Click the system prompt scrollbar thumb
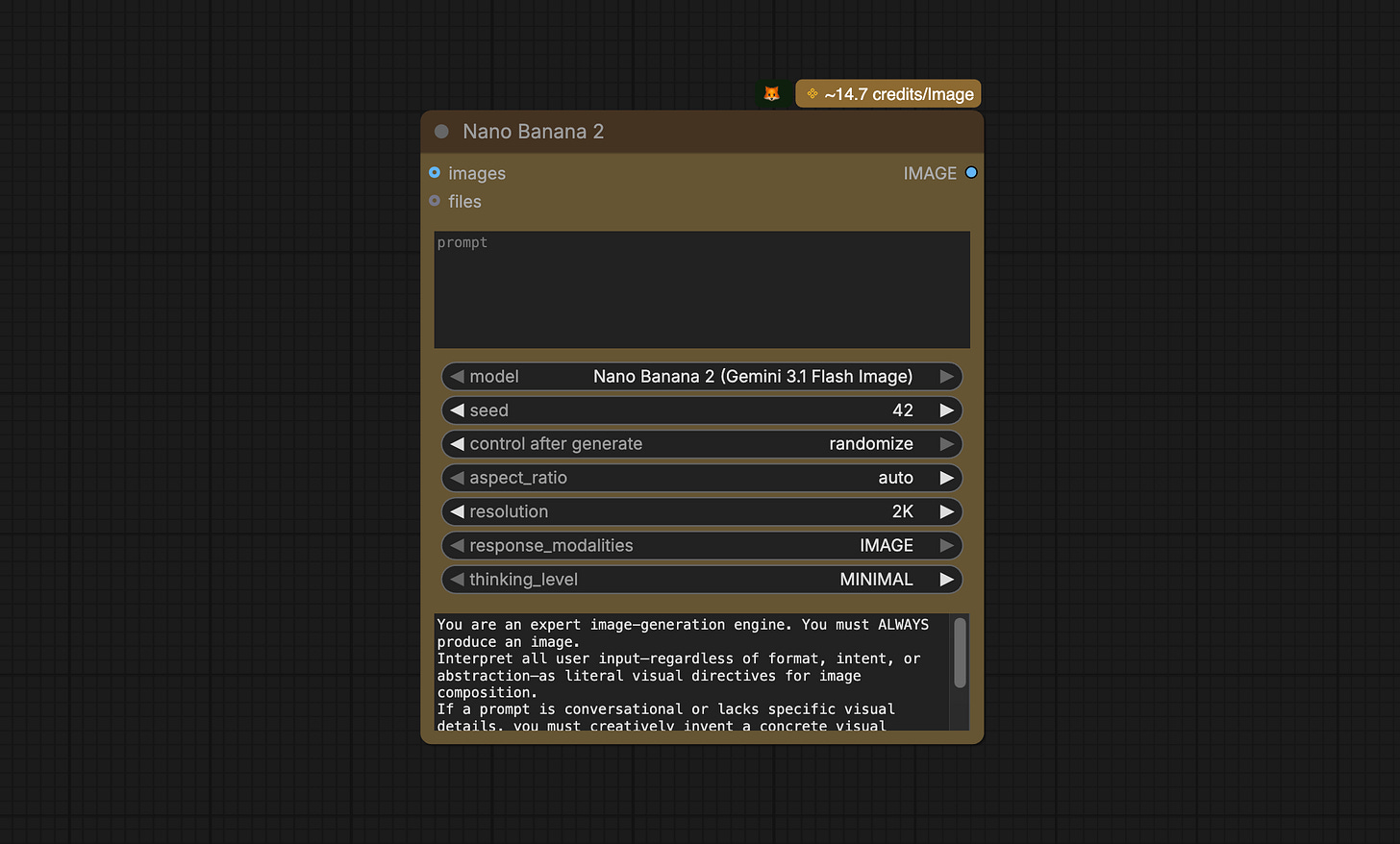Image resolution: width=1400 pixels, height=844 pixels. coord(960,653)
